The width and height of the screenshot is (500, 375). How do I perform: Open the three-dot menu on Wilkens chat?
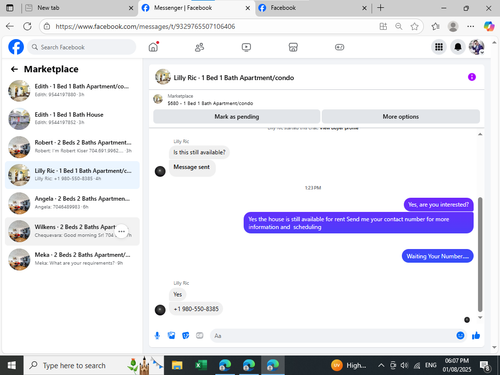pos(121,231)
